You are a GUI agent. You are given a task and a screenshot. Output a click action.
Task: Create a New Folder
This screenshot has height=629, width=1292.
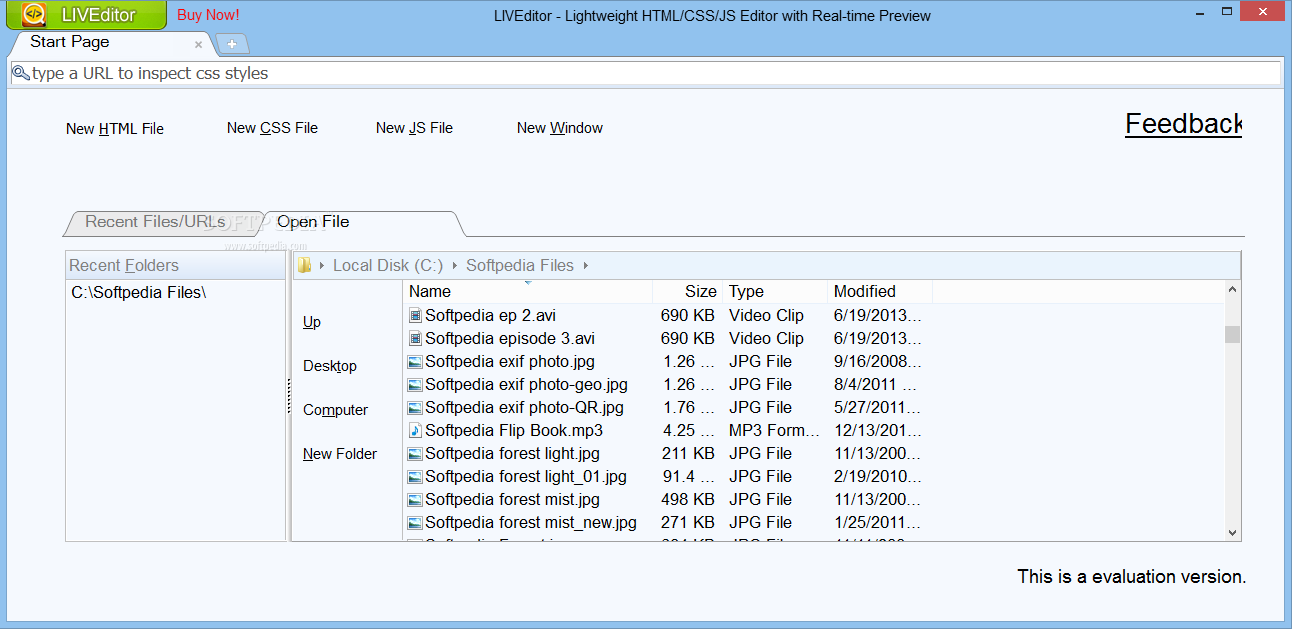[340, 454]
